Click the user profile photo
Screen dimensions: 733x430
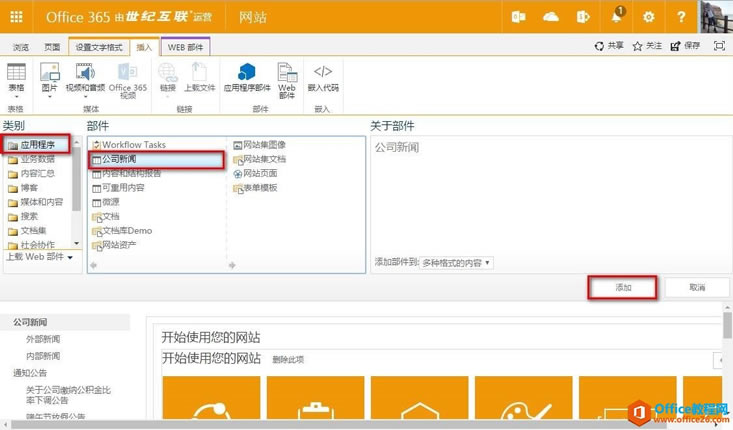click(715, 17)
